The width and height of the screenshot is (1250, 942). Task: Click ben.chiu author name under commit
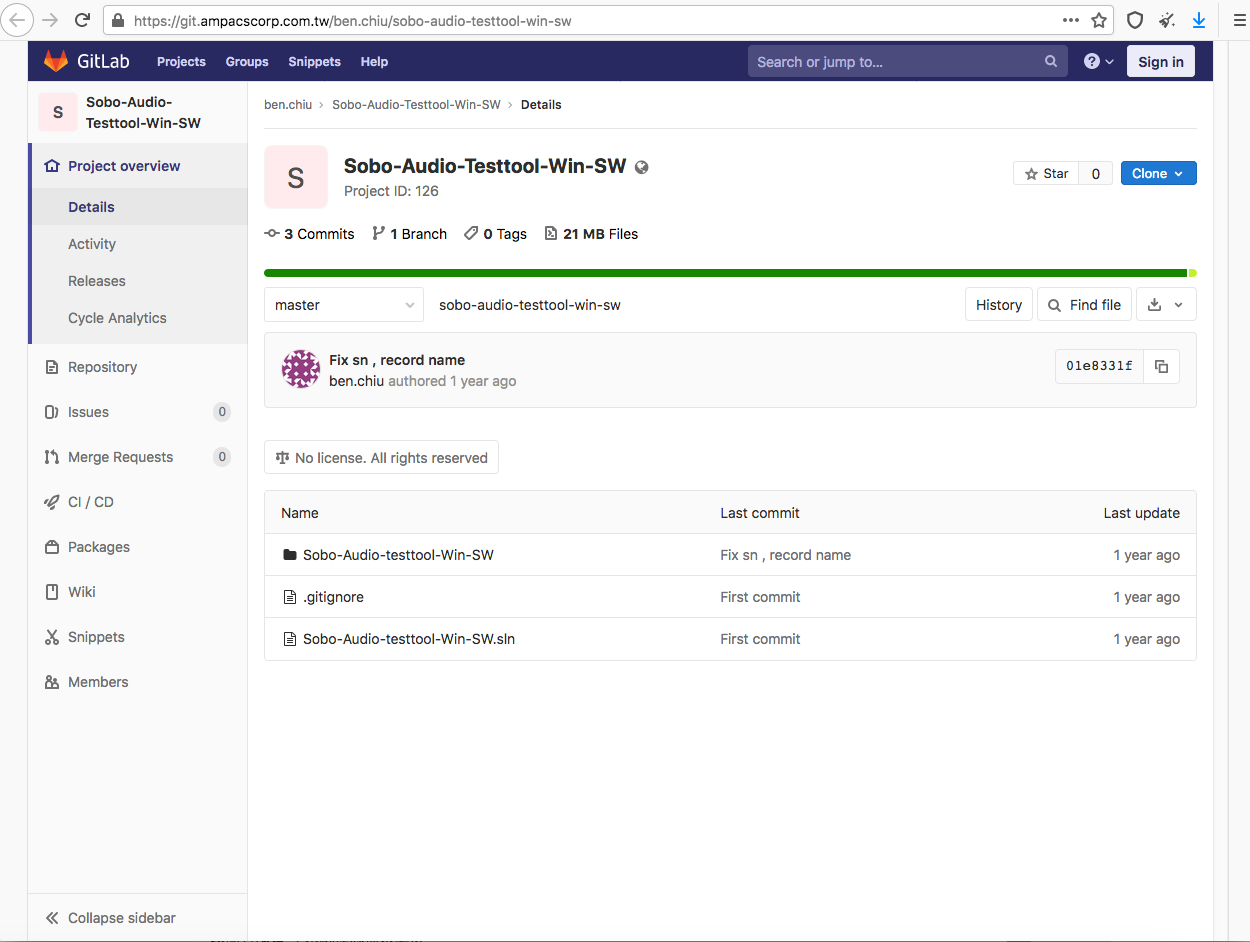[x=356, y=381]
